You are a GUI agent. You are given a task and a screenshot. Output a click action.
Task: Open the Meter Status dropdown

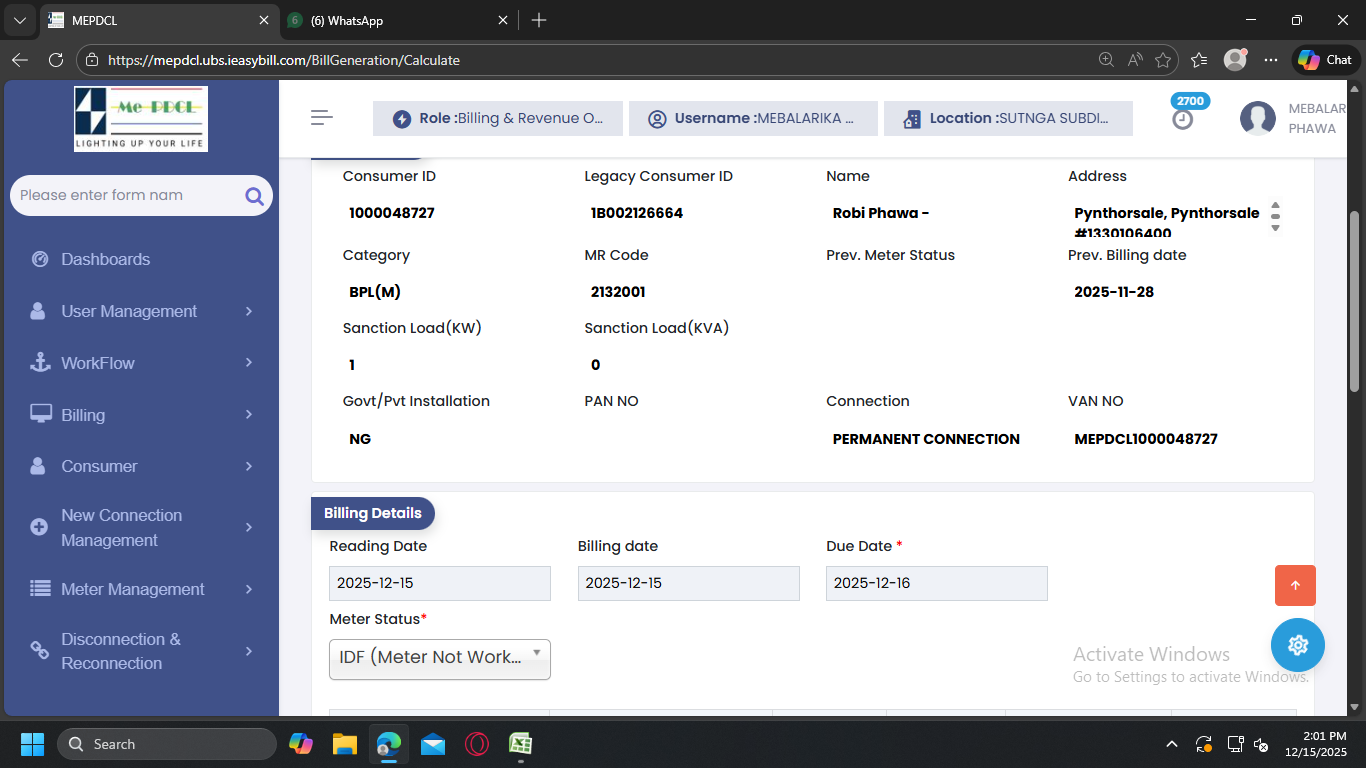[439, 658]
